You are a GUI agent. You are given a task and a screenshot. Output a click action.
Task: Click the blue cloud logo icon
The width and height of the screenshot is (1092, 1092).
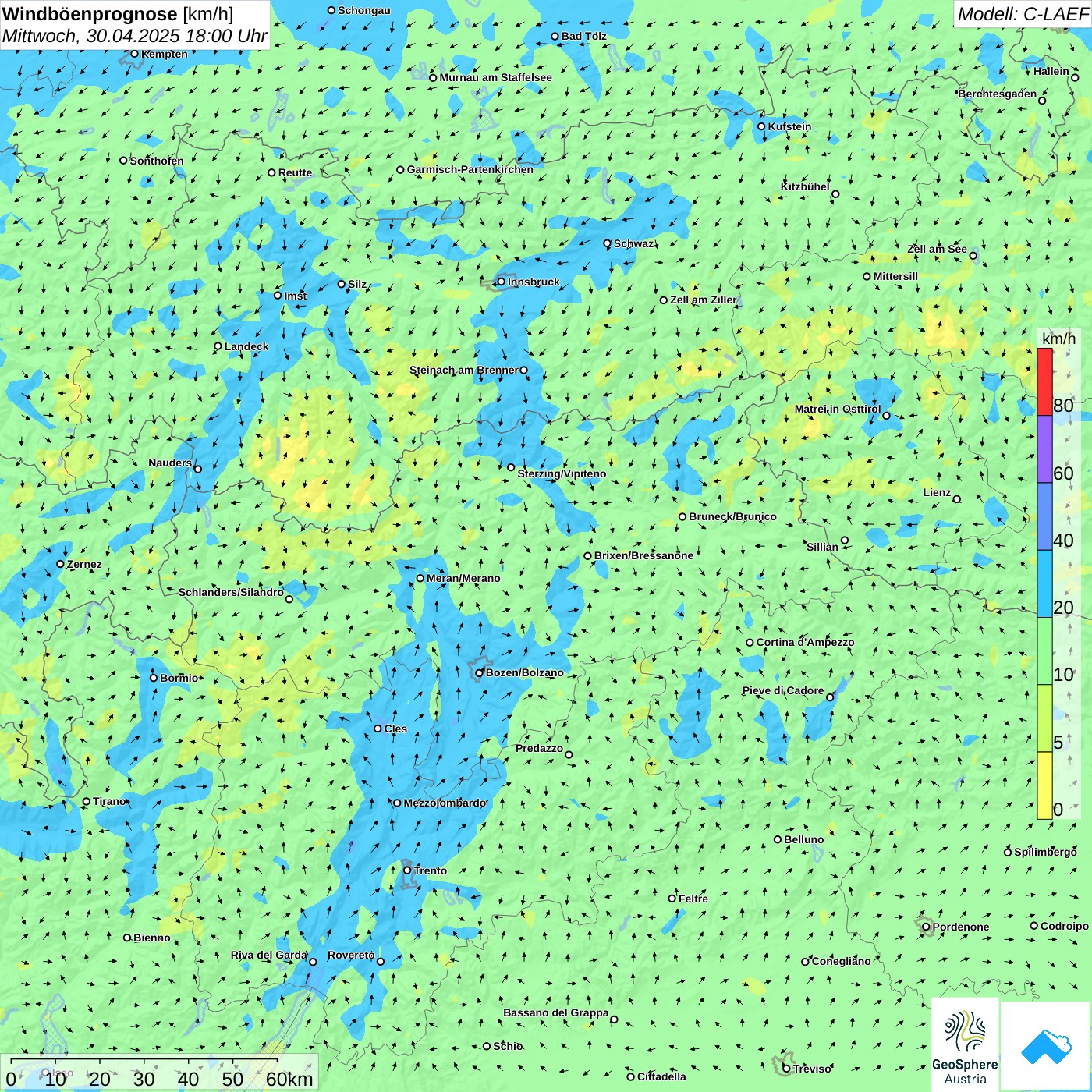tap(1045, 1046)
